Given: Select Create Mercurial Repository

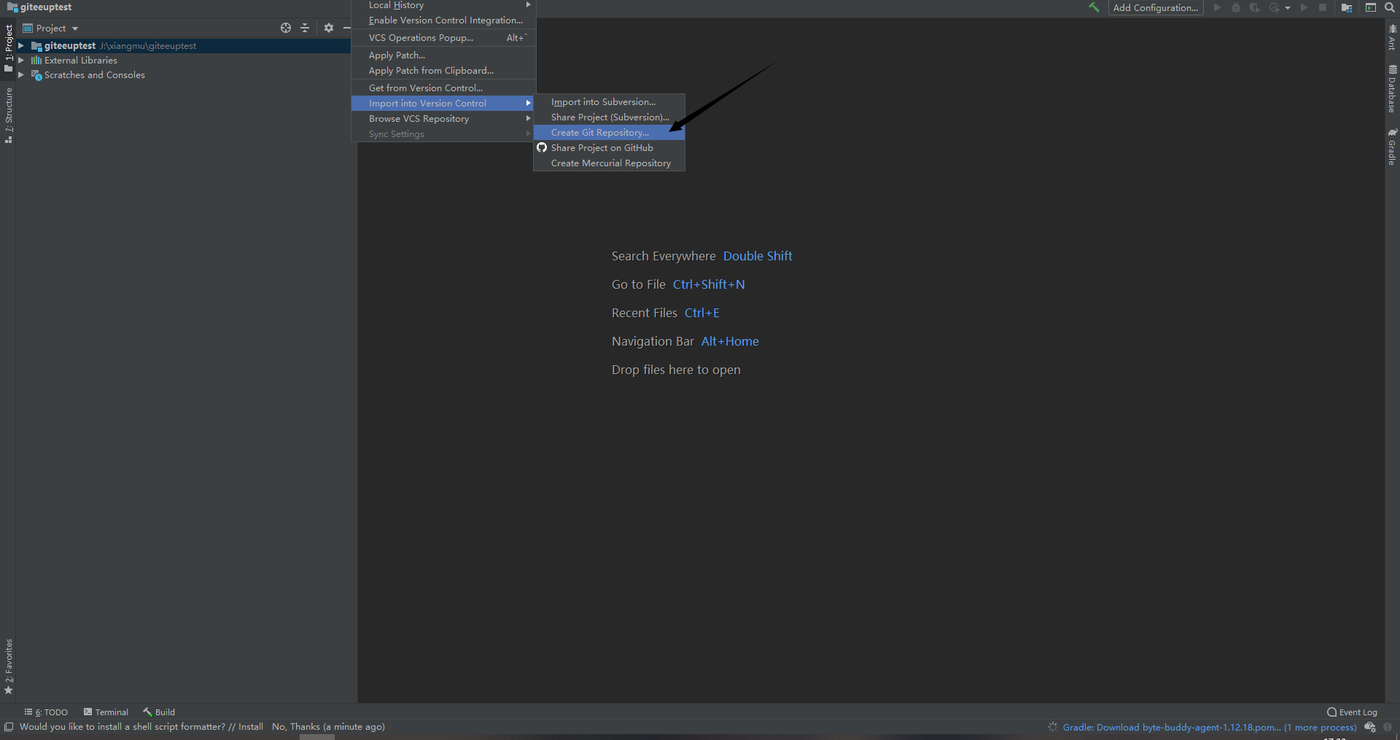Looking at the screenshot, I should click(x=609, y=163).
